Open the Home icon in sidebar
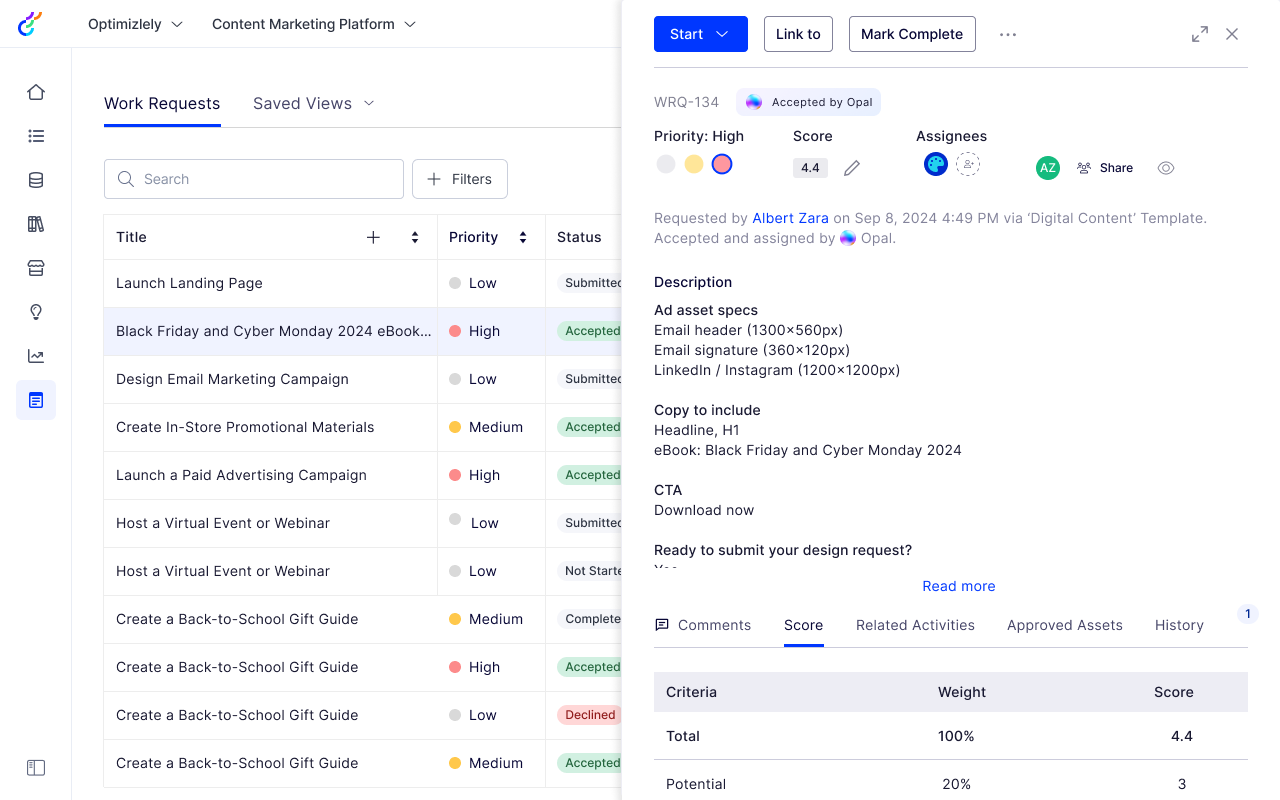The width and height of the screenshot is (1280, 800). click(36, 92)
